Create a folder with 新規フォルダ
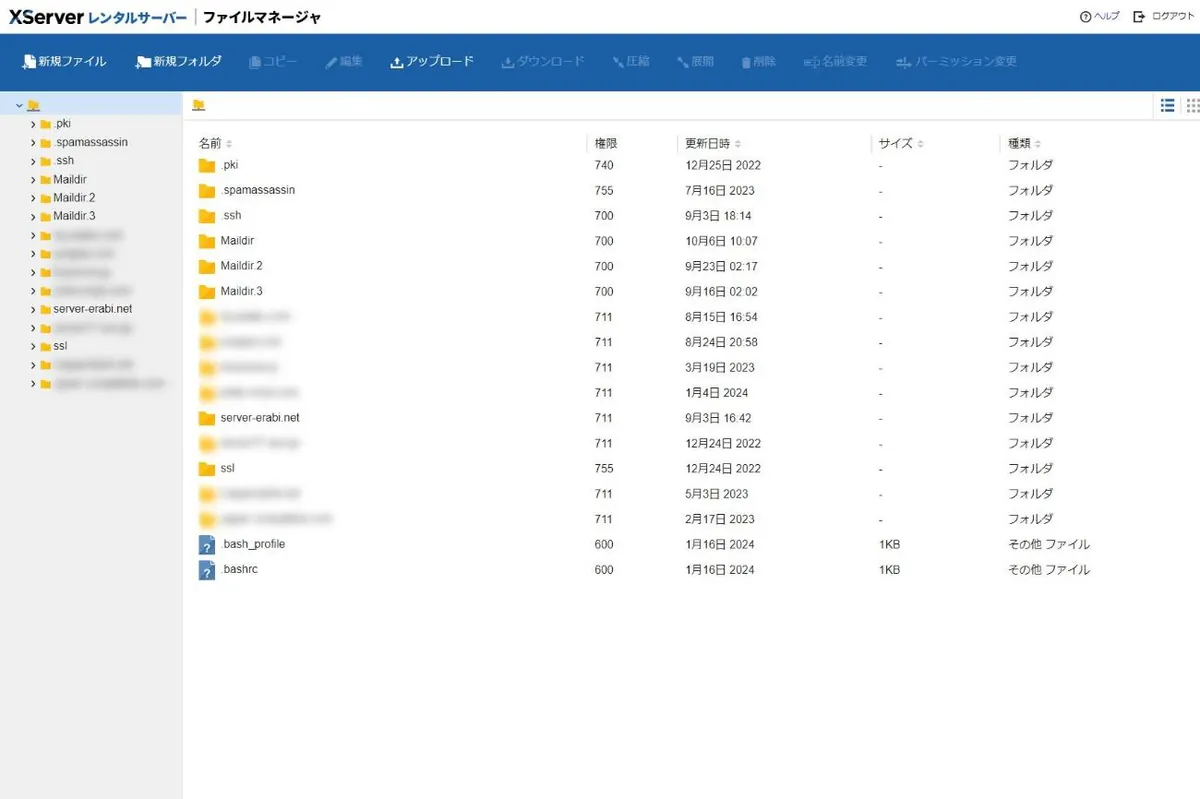The height and width of the screenshot is (799, 1200). [178, 62]
